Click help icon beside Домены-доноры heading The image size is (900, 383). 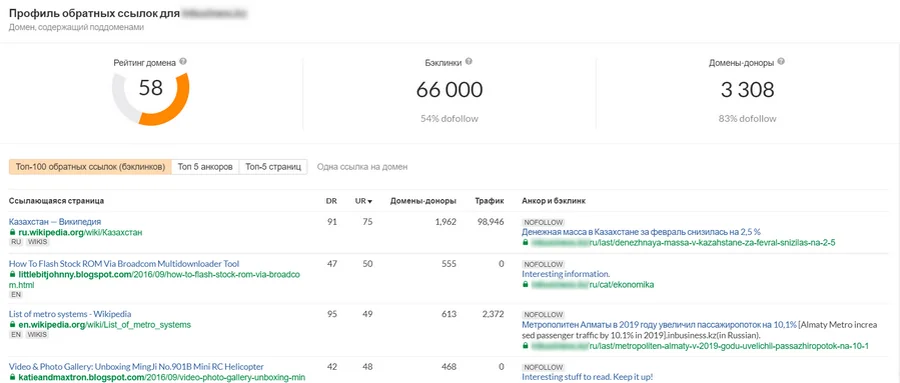(781, 62)
